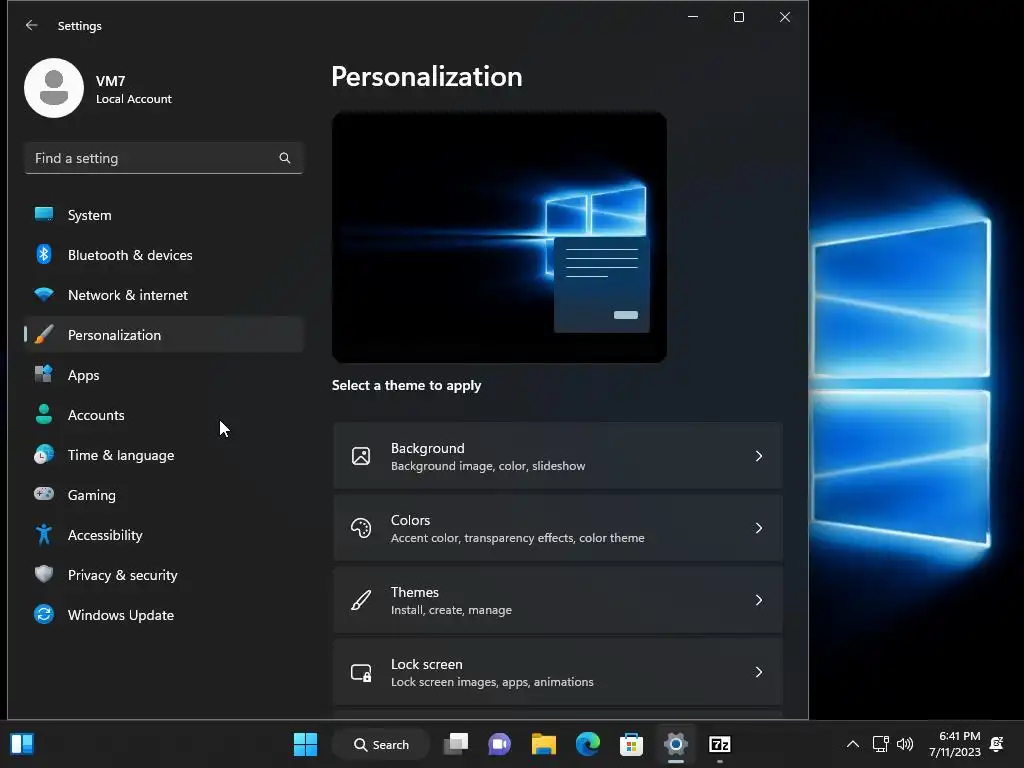Screen dimensions: 1024x768
Task: Expand the Background settings chevron
Action: pos(759,456)
